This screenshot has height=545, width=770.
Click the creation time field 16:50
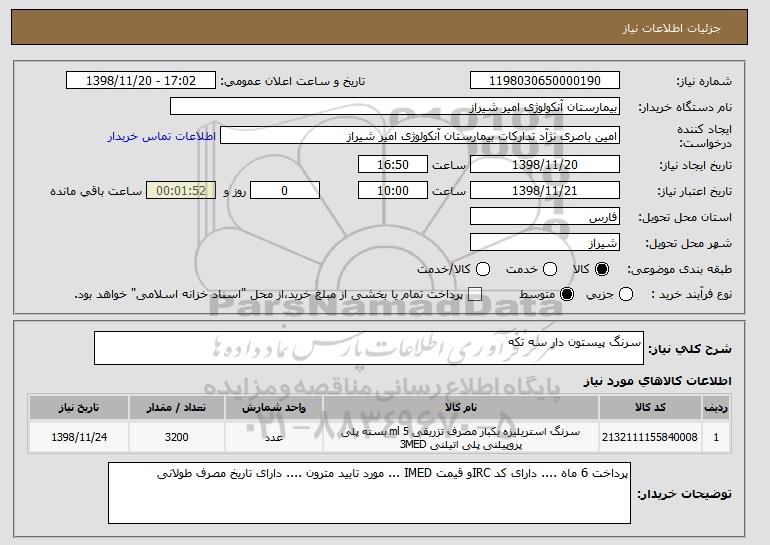pos(393,164)
